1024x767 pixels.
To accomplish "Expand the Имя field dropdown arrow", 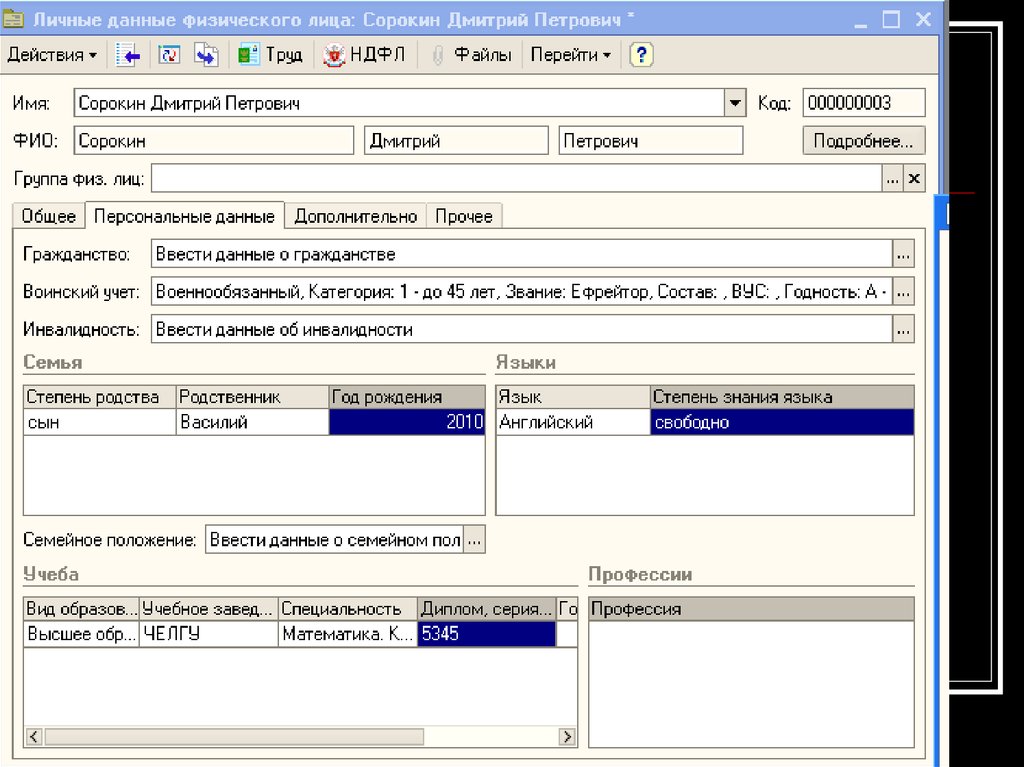I will click(735, 103).
